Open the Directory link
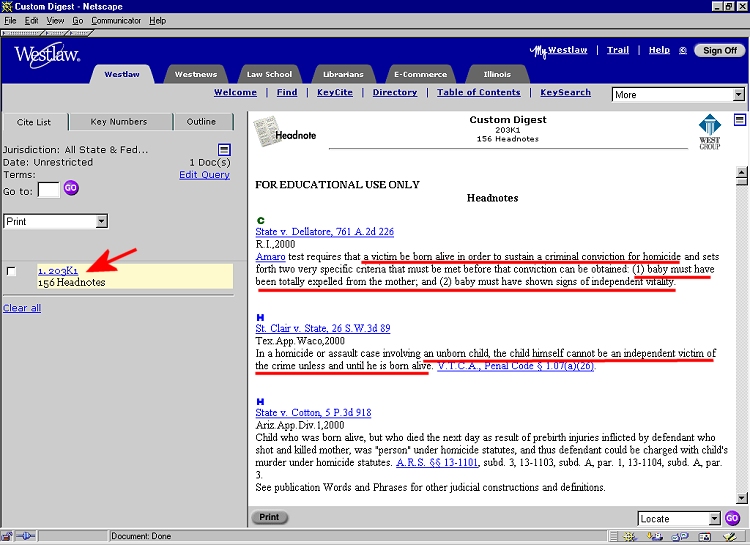 (x=395, y=92)
